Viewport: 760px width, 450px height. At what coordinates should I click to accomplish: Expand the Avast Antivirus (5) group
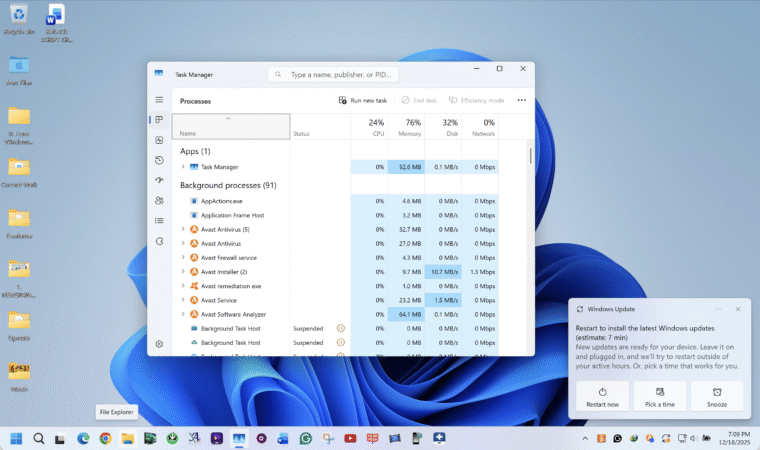[183, 229]
